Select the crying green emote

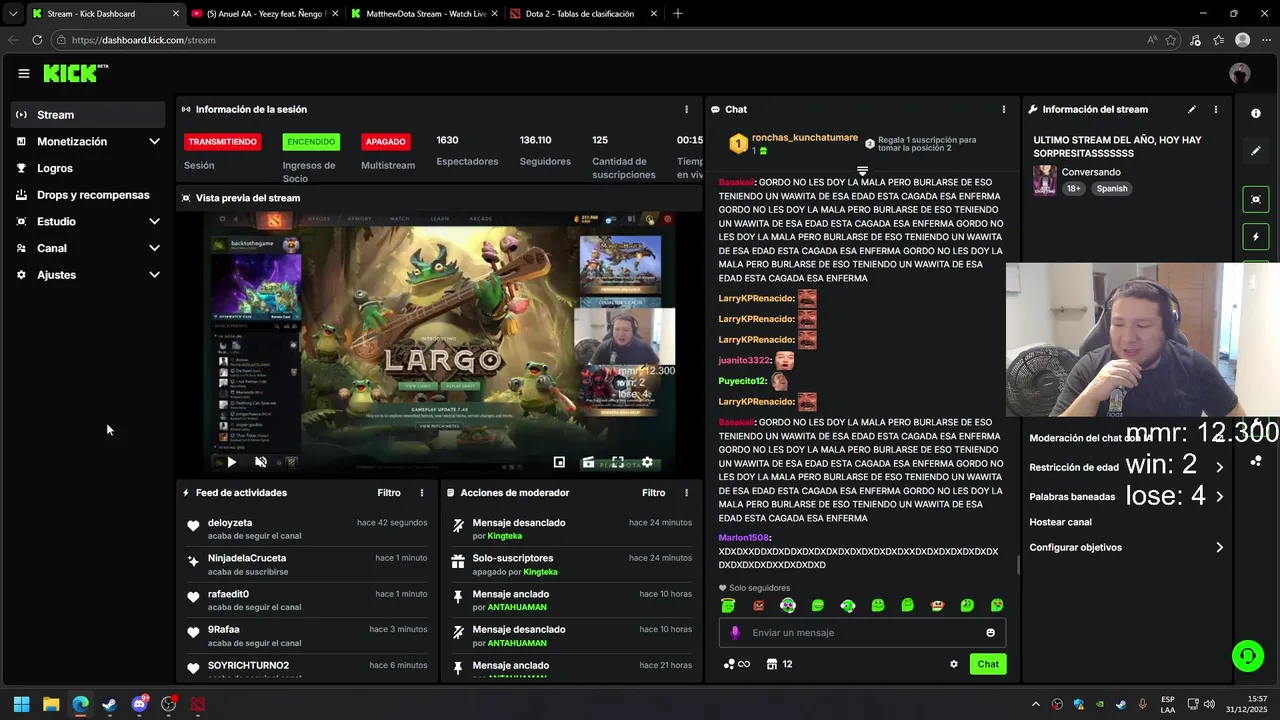pos(997,605)
